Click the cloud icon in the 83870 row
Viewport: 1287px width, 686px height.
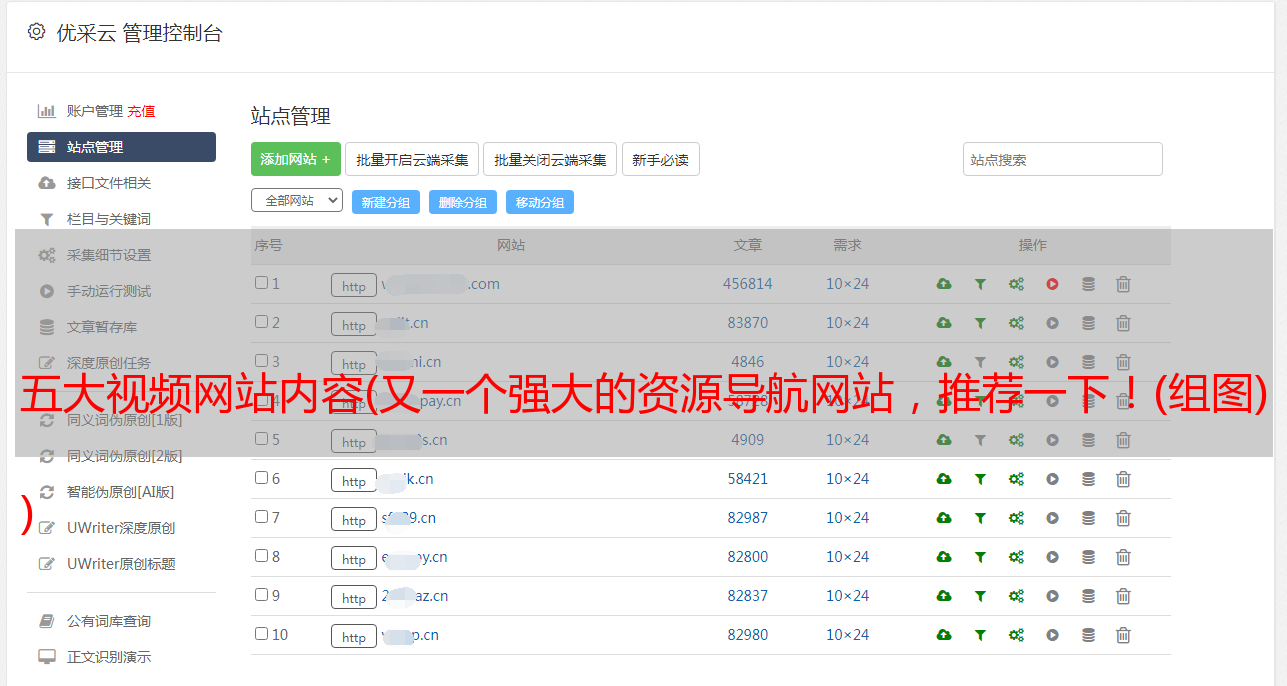(944, 323)
